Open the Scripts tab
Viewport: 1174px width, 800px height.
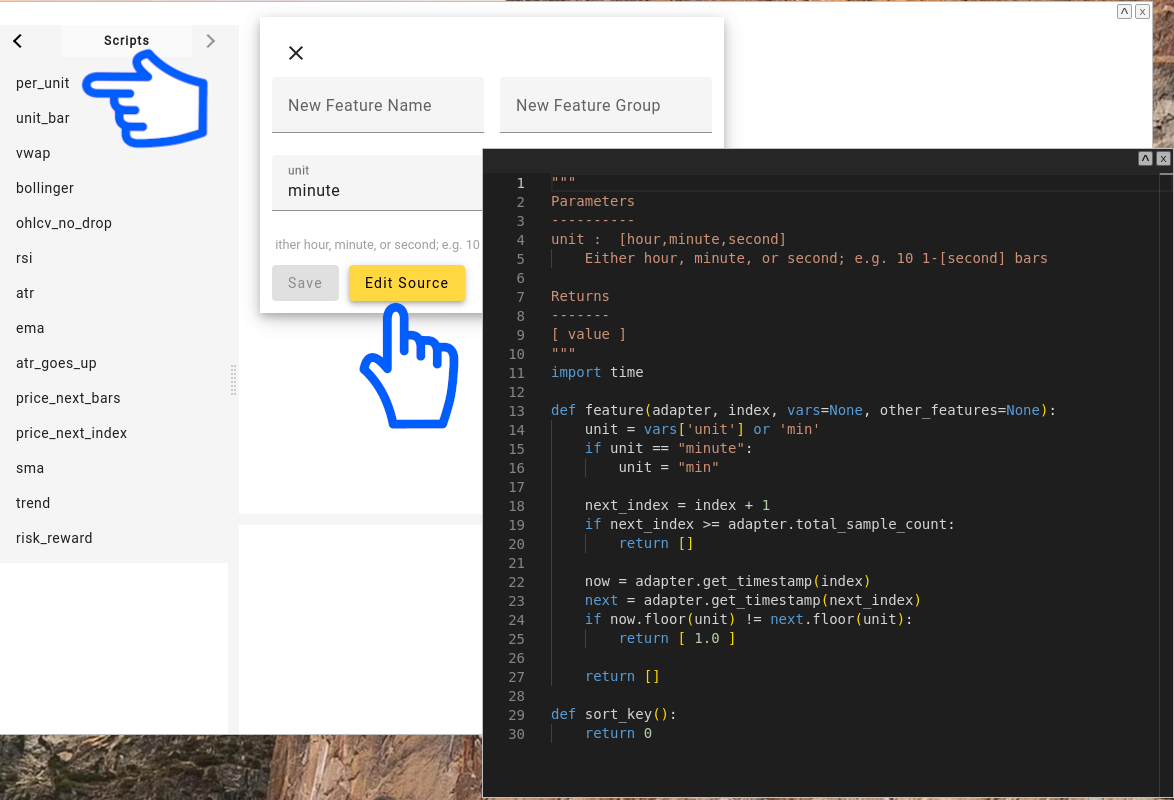pos(126,41)
